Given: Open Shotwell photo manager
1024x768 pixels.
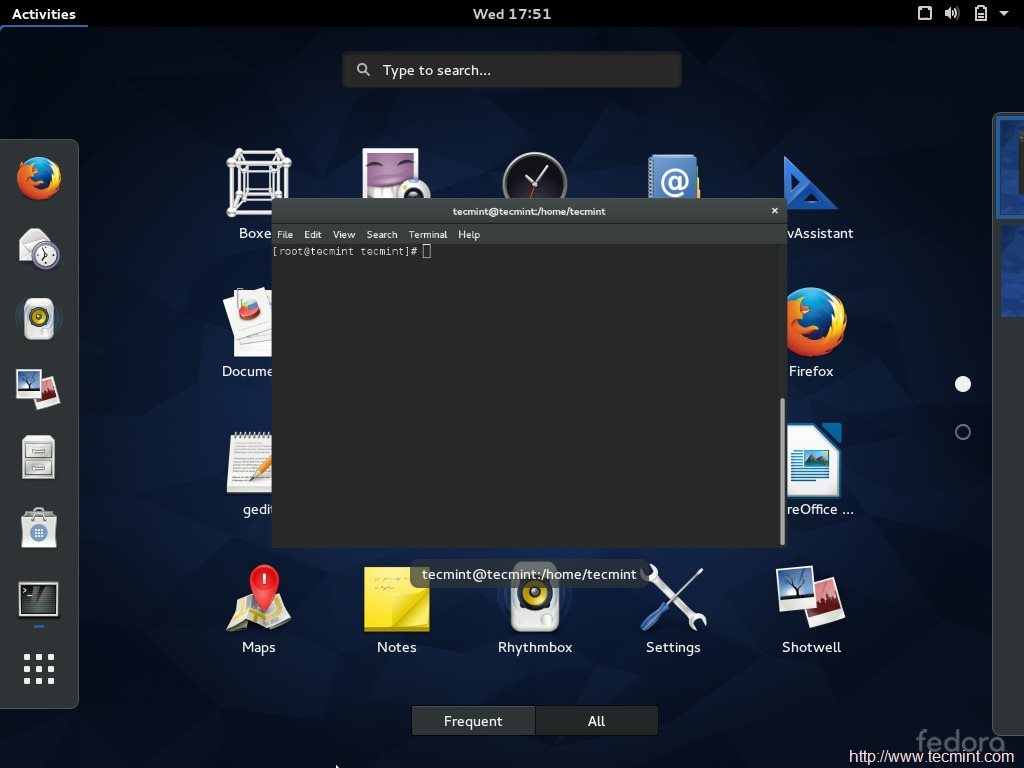Looking at the screenshot, I should point(811,600).
